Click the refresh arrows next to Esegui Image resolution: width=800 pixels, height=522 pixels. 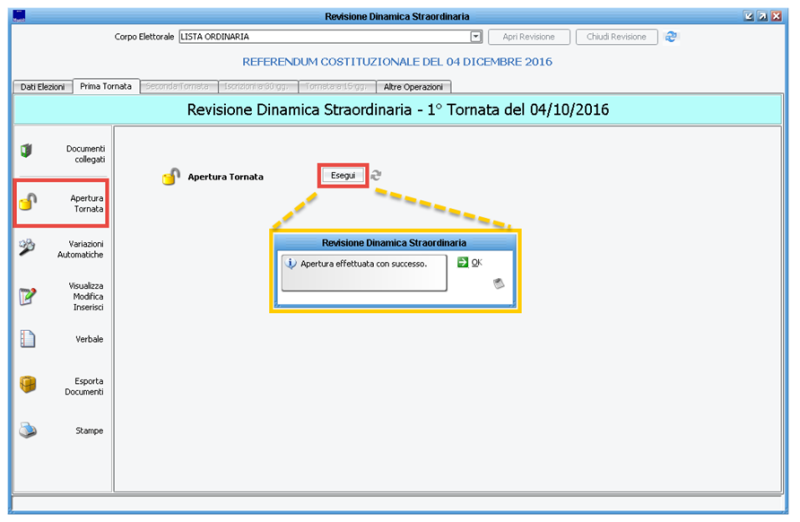click(x=376, y=175)
